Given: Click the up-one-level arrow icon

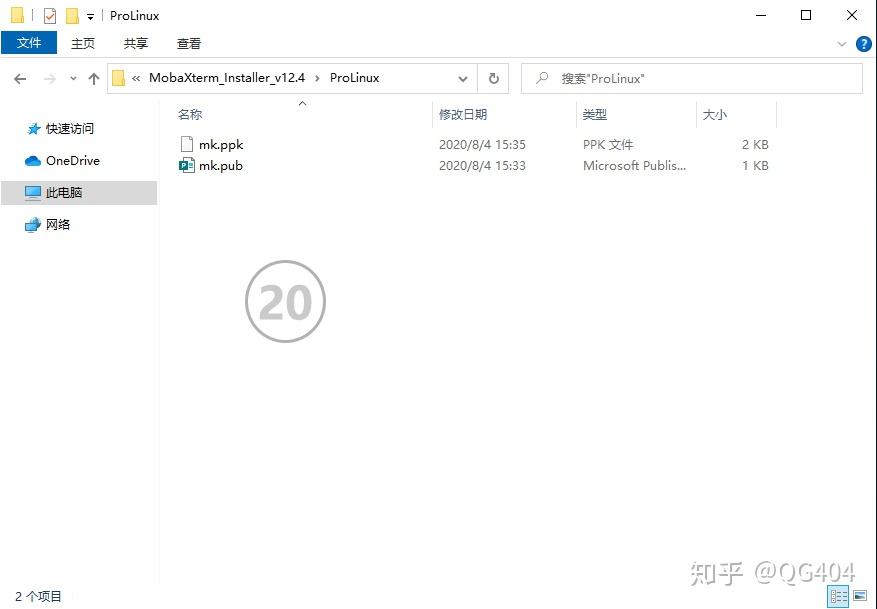Looking at the screenshot, I should pos(94,79).
